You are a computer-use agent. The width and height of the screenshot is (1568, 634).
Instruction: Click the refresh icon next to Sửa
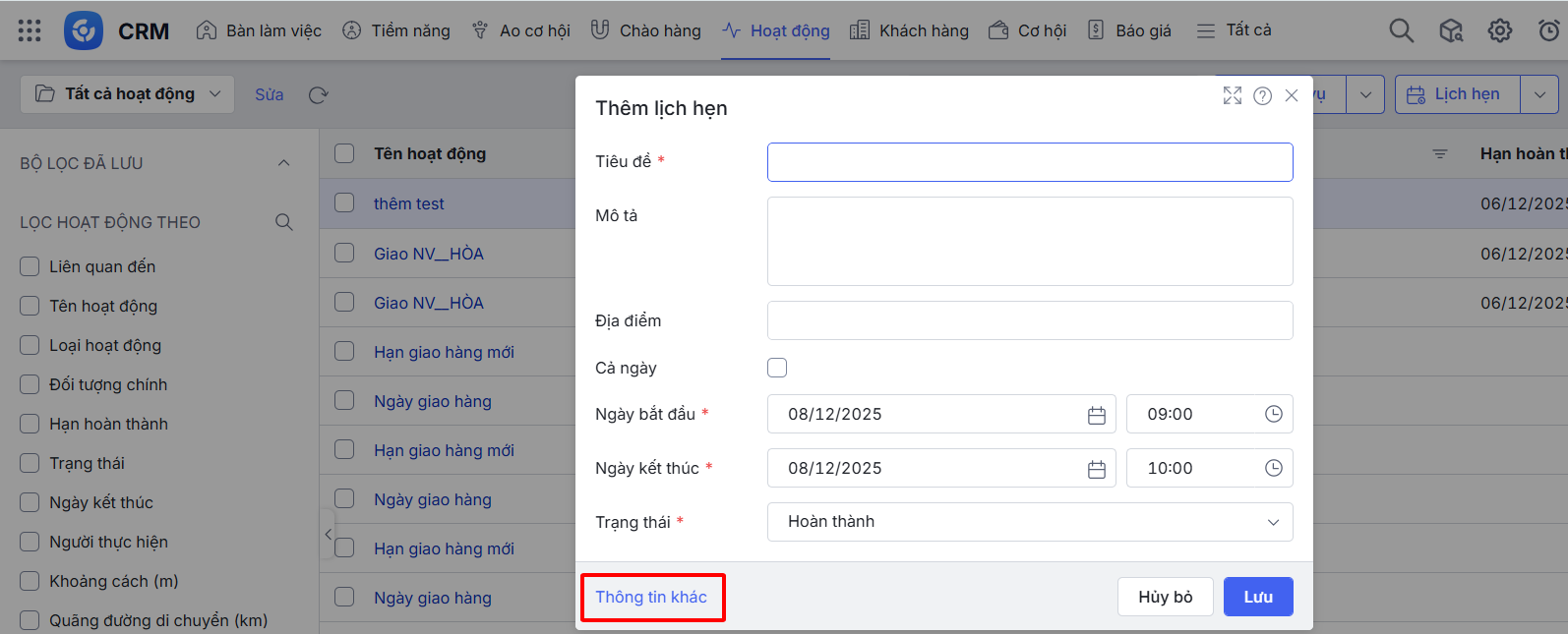[x=318, y=95]
